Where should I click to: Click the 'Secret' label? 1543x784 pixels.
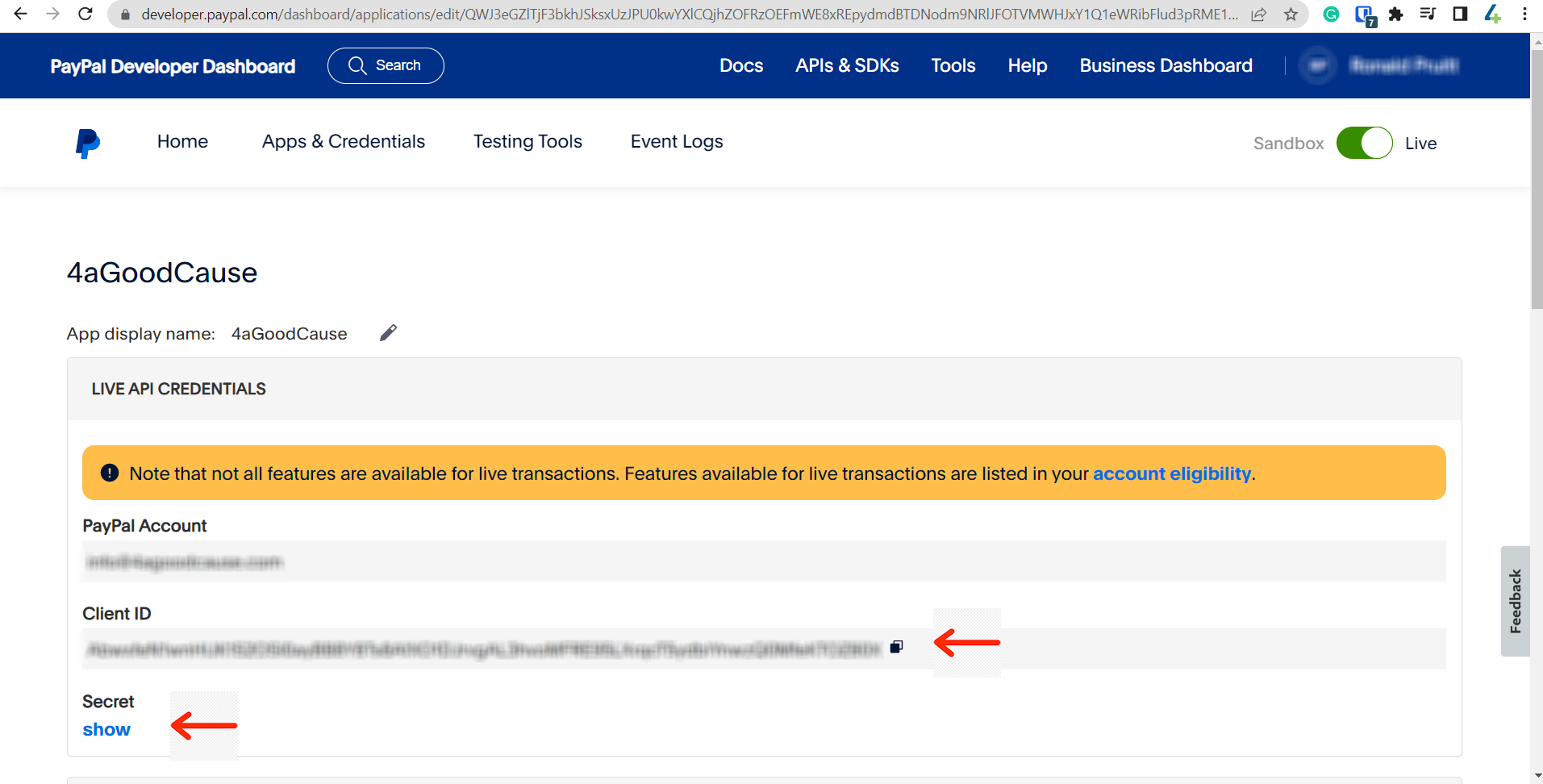[108, 702]
